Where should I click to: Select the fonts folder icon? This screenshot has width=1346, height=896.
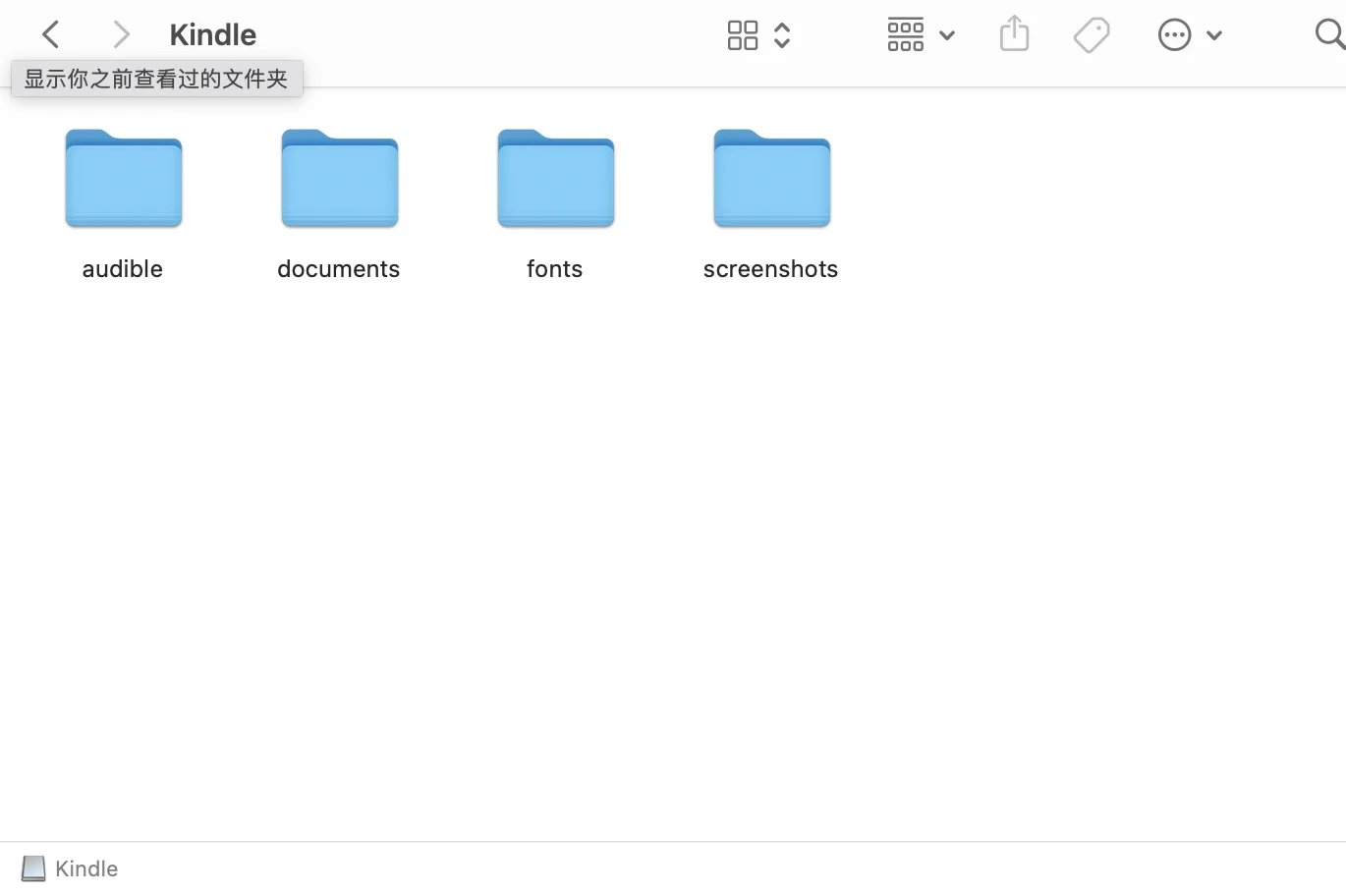[556, 179]
